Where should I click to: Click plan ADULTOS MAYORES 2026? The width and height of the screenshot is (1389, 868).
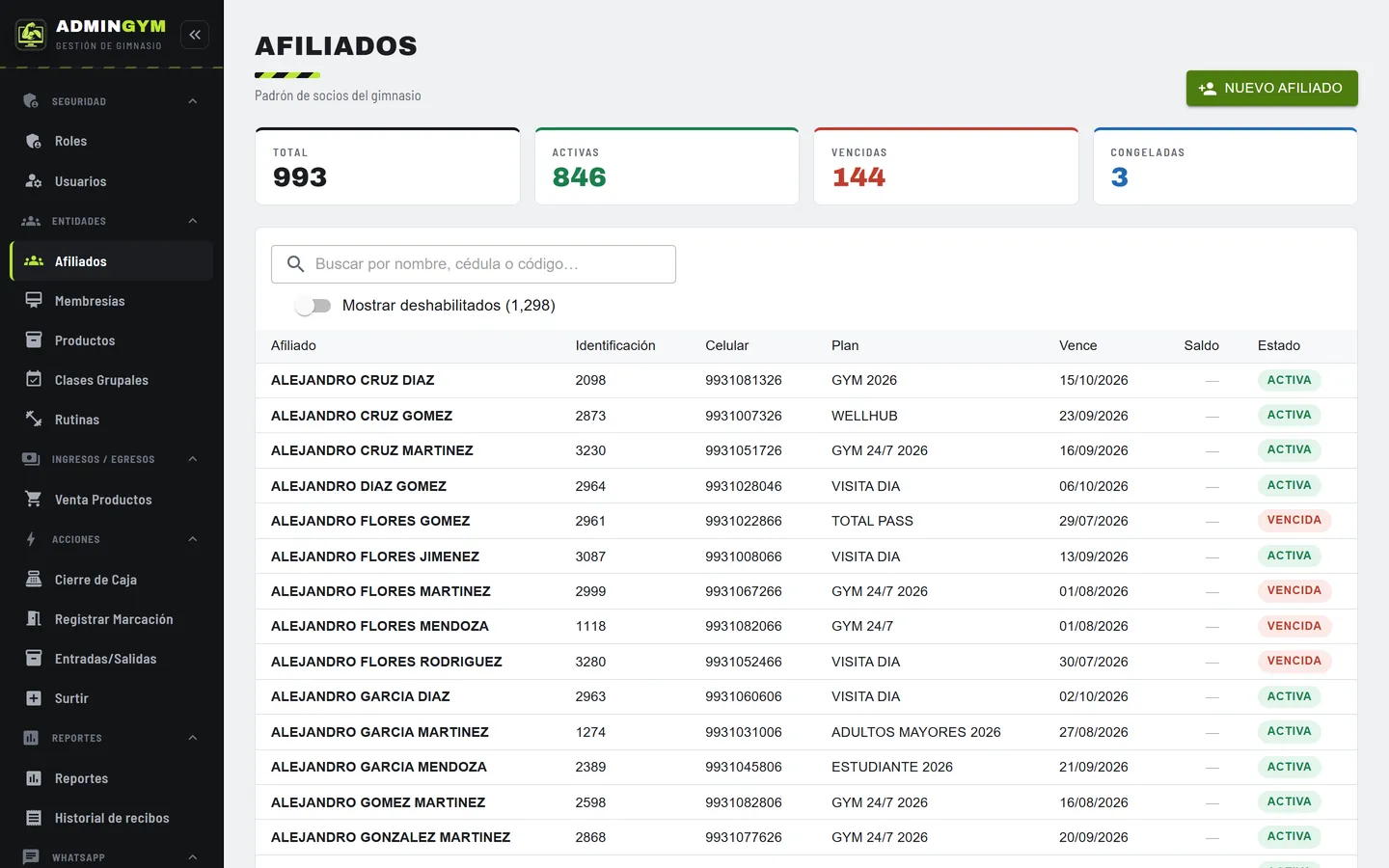tap(916, 732)
